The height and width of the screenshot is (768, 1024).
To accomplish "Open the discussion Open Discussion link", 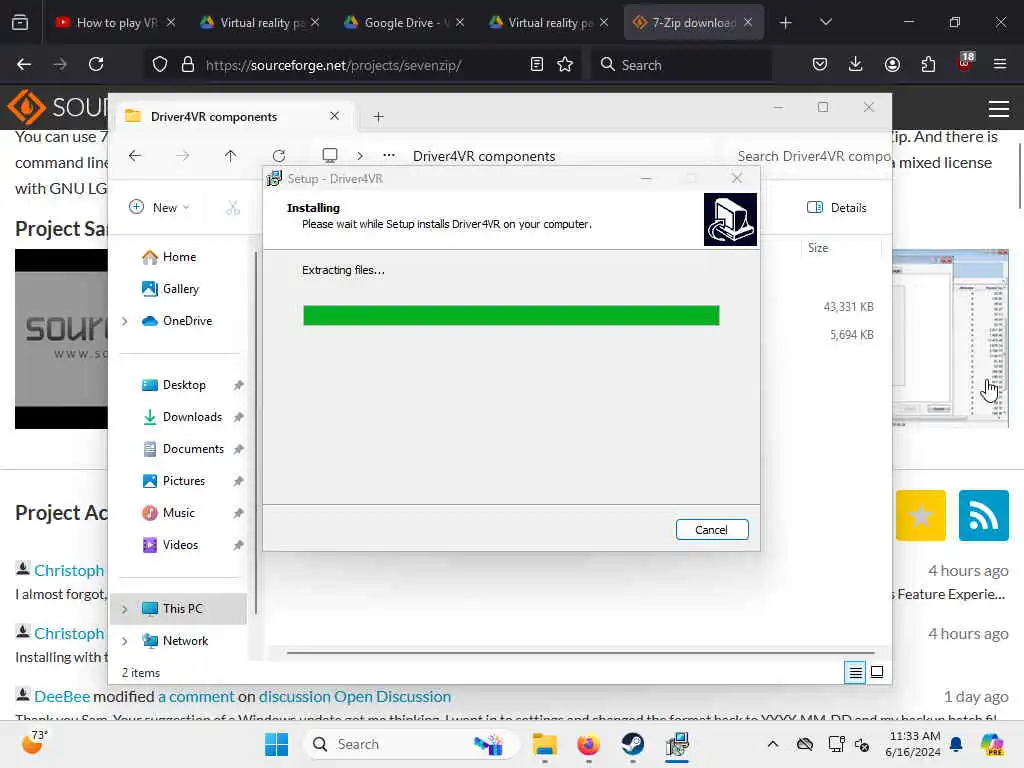I will pos(355,697).
